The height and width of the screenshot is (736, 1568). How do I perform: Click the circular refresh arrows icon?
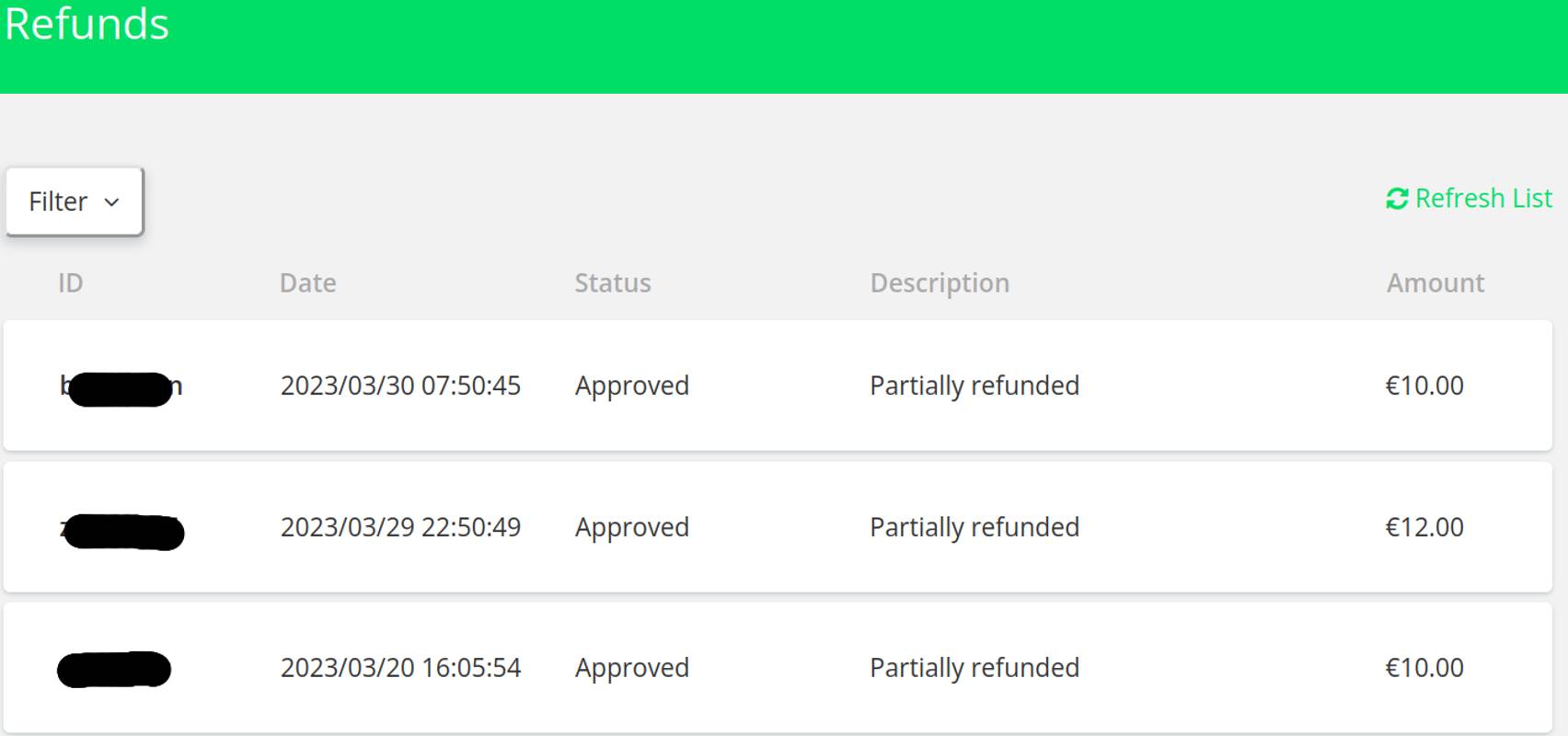tap(1395, 198)
